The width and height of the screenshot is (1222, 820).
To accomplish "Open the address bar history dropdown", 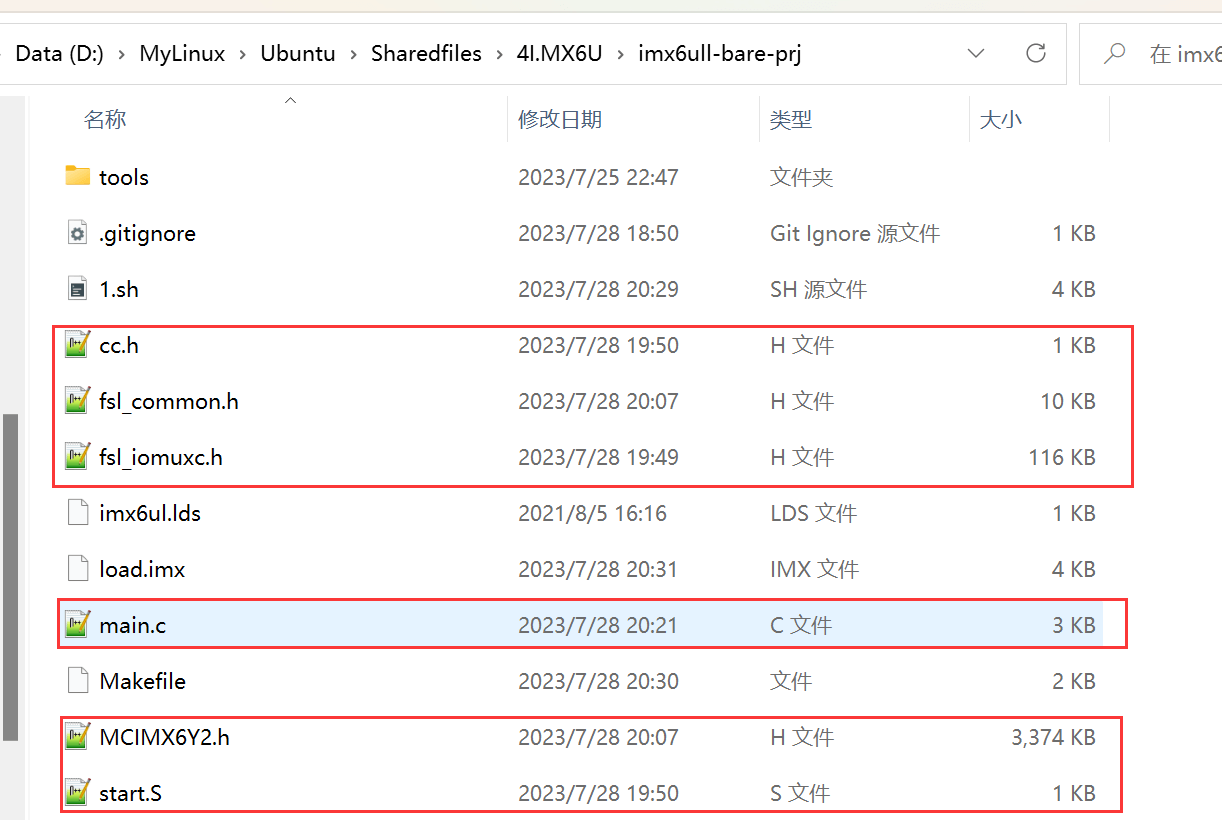I will click(976, 53).
